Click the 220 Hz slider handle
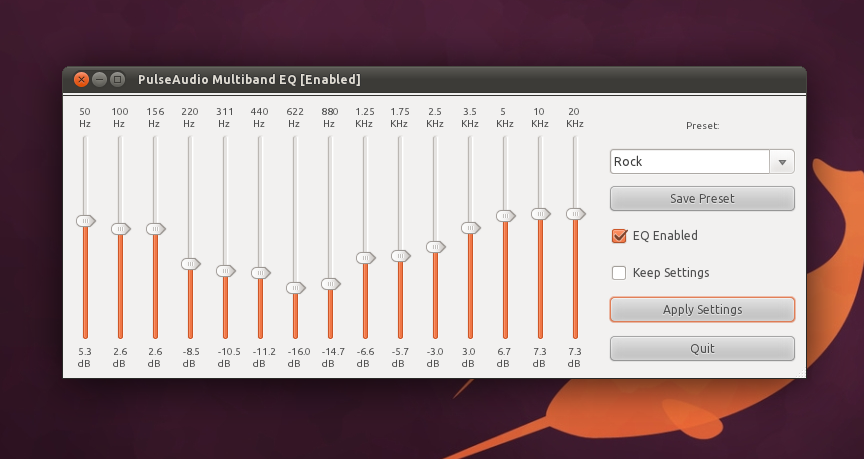This screenshot has height=459, width=864. coord(190,264)
